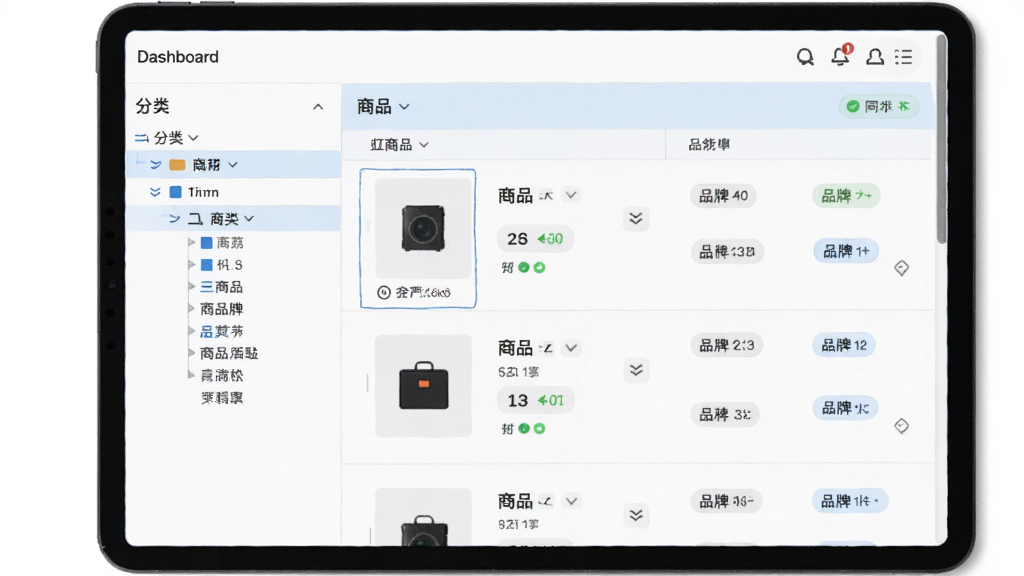The width and height of the screenshot is (1024, 576).
Task: Collapse the 分类 sidebar panel chevron
Action: tap(318, 106)
